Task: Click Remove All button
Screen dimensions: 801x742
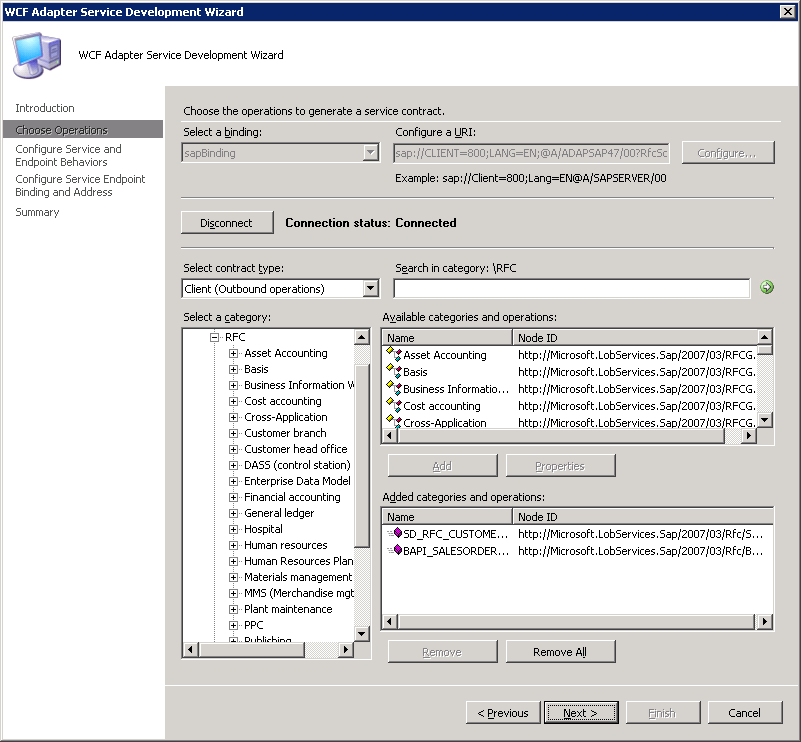Action: click(x=560, y=652)
